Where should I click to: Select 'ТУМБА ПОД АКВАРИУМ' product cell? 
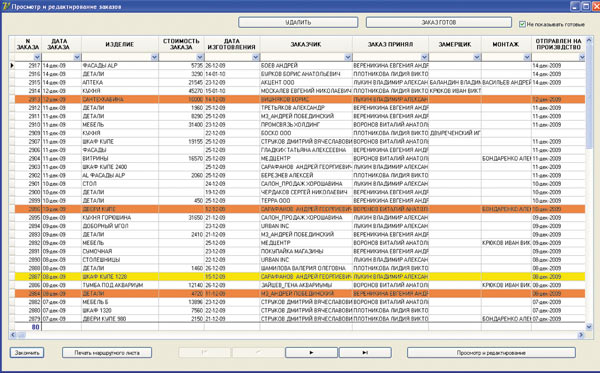point(120,285)
